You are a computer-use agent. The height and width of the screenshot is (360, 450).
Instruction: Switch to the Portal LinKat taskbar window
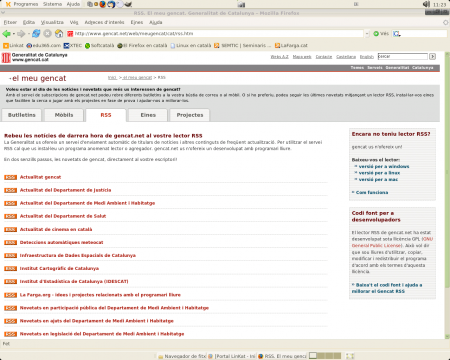(x=232, y=356)
